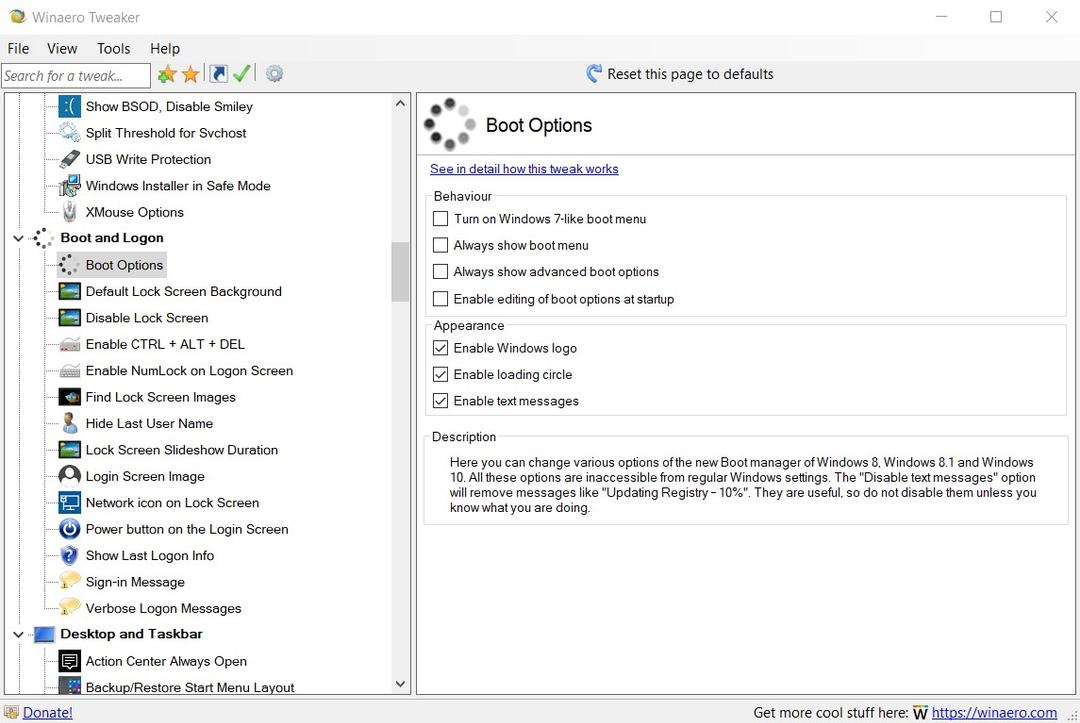Focus the Search for a tweak field

(x=75, y=76)
